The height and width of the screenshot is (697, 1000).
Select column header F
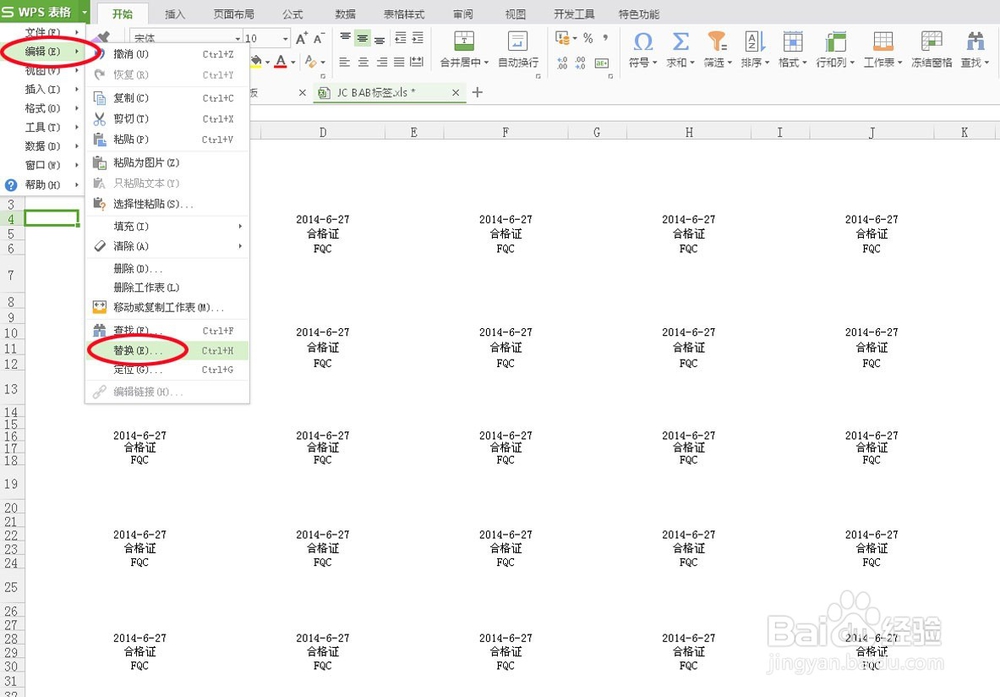coord(505,132)
